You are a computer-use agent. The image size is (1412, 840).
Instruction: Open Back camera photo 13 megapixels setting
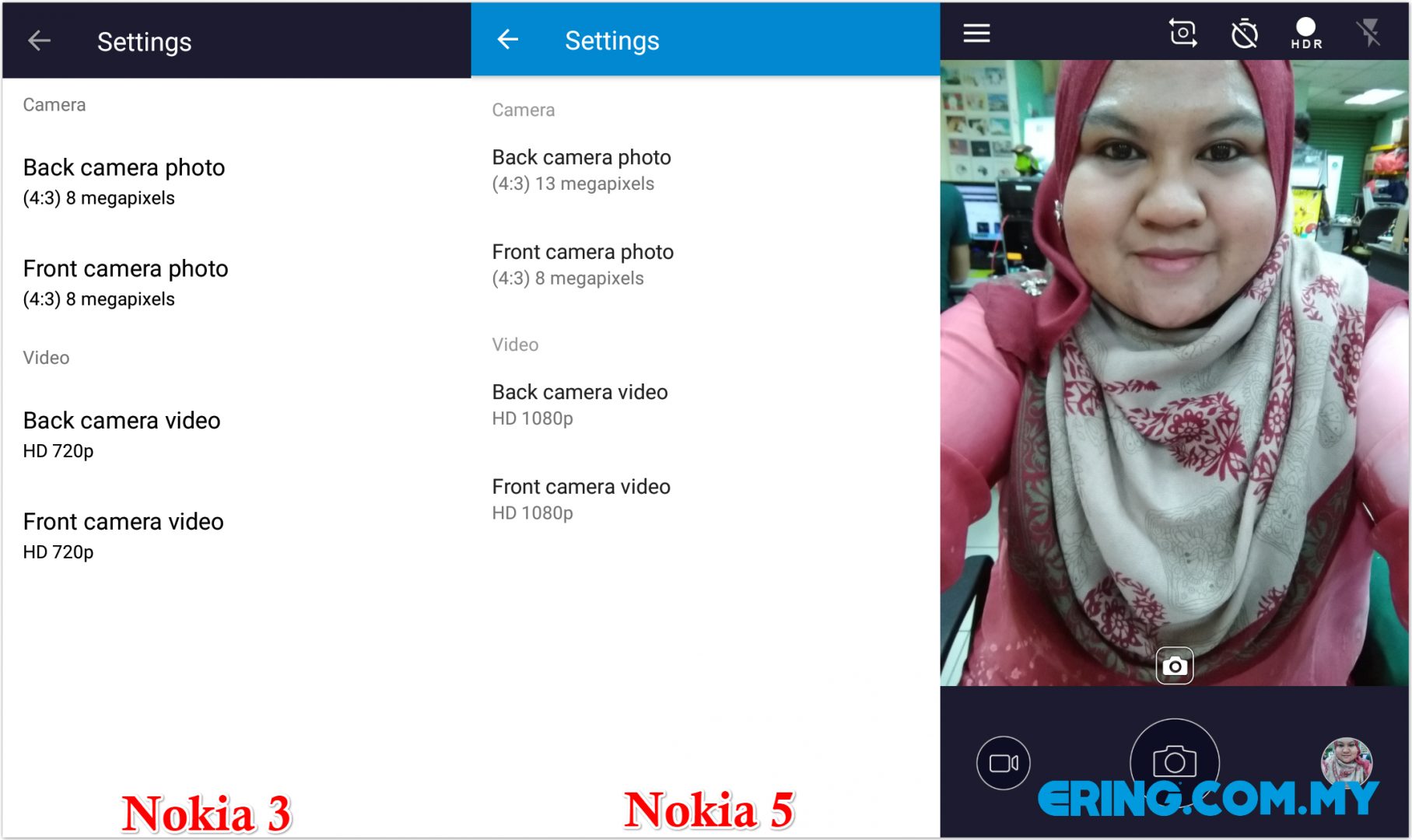(x=706, y=170)
